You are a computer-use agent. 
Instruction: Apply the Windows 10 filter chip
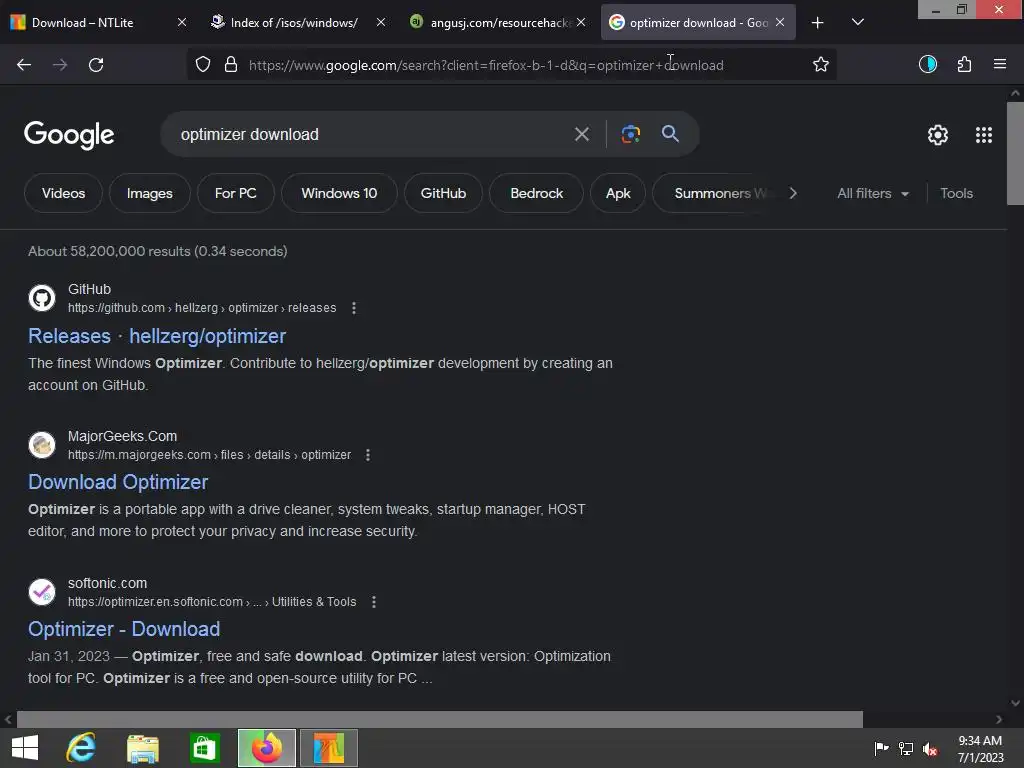click(x=339, y=193)
